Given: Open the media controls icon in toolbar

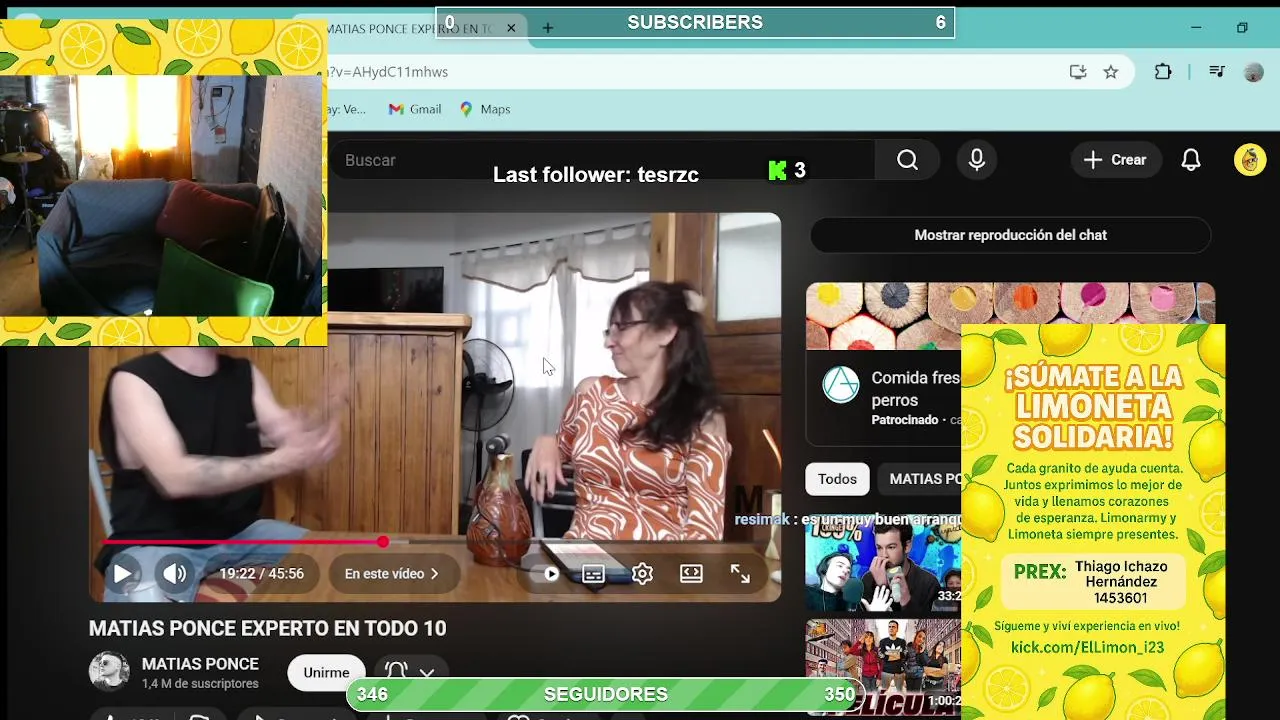Looking at the screenshot, I should tap(1216, 72).
